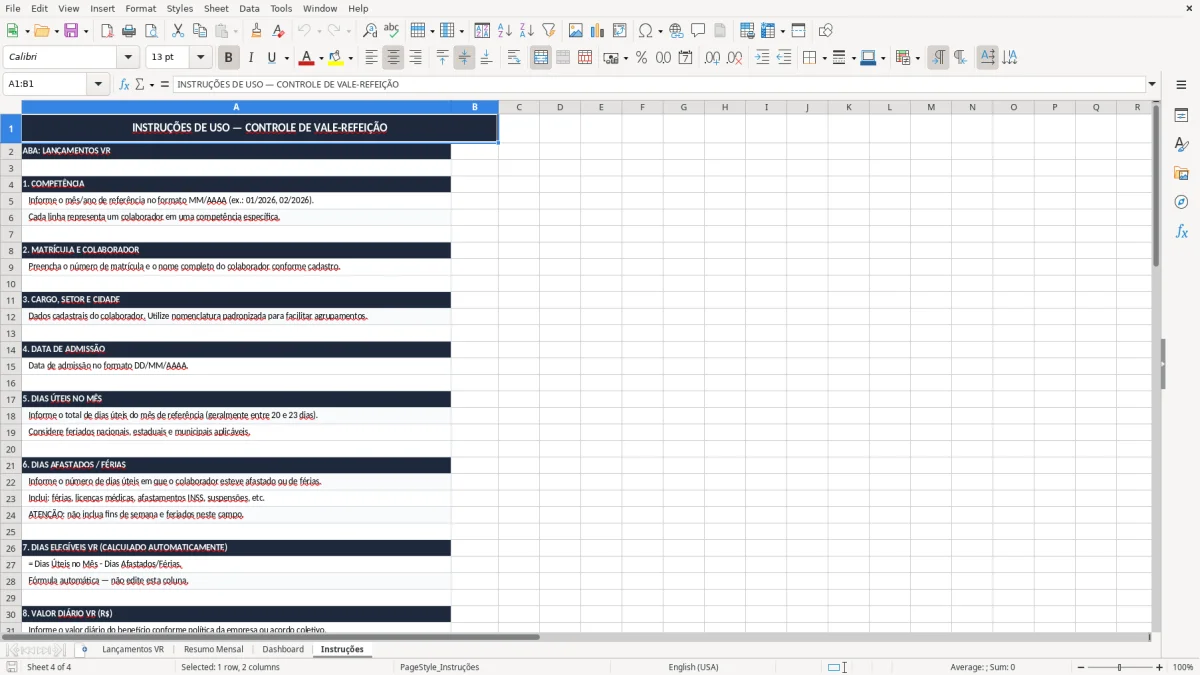Viewport: 1200px width, 675px height.
Task: Add a new sheet with the plus tab button
Action: (84, 649)
